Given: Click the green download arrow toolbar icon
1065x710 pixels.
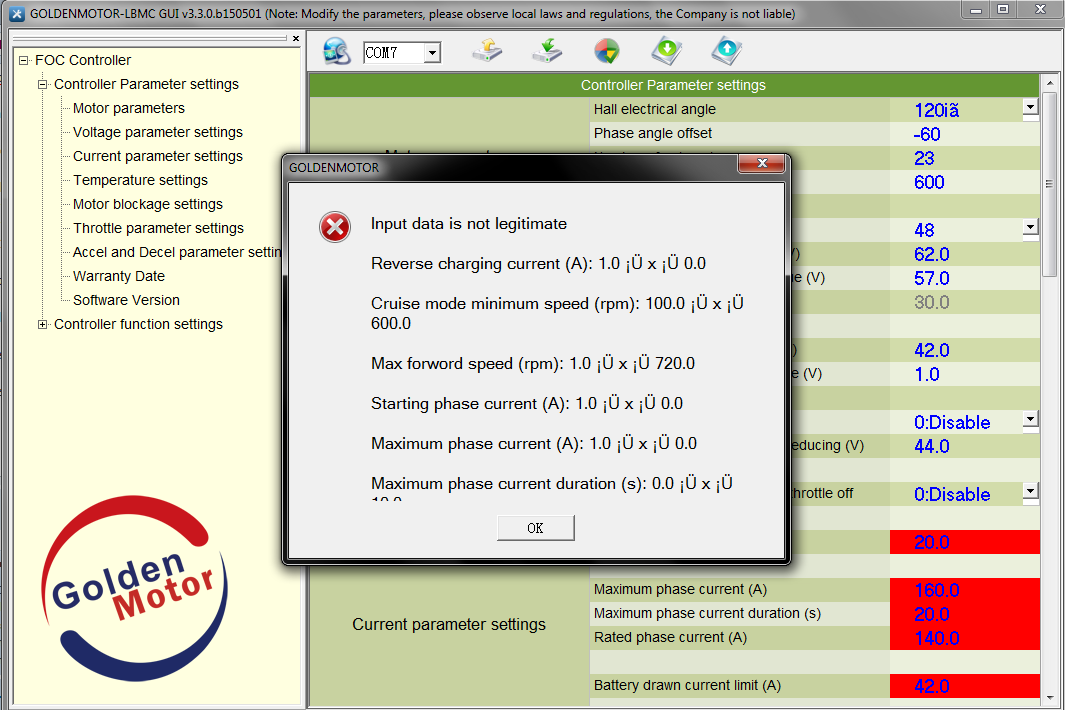Looking at the screenshot, I should point(666,50).
